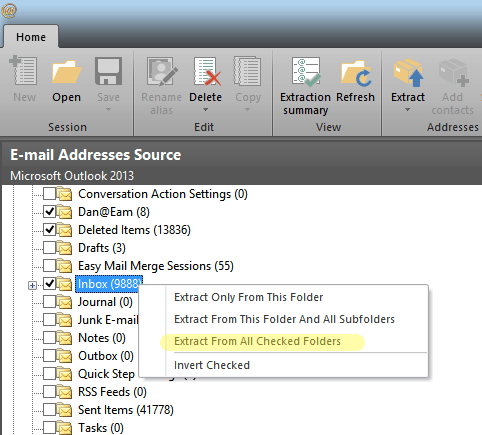482x435 pixels.
Task: Select Deleted Items (13836) row
Action: 134,230
